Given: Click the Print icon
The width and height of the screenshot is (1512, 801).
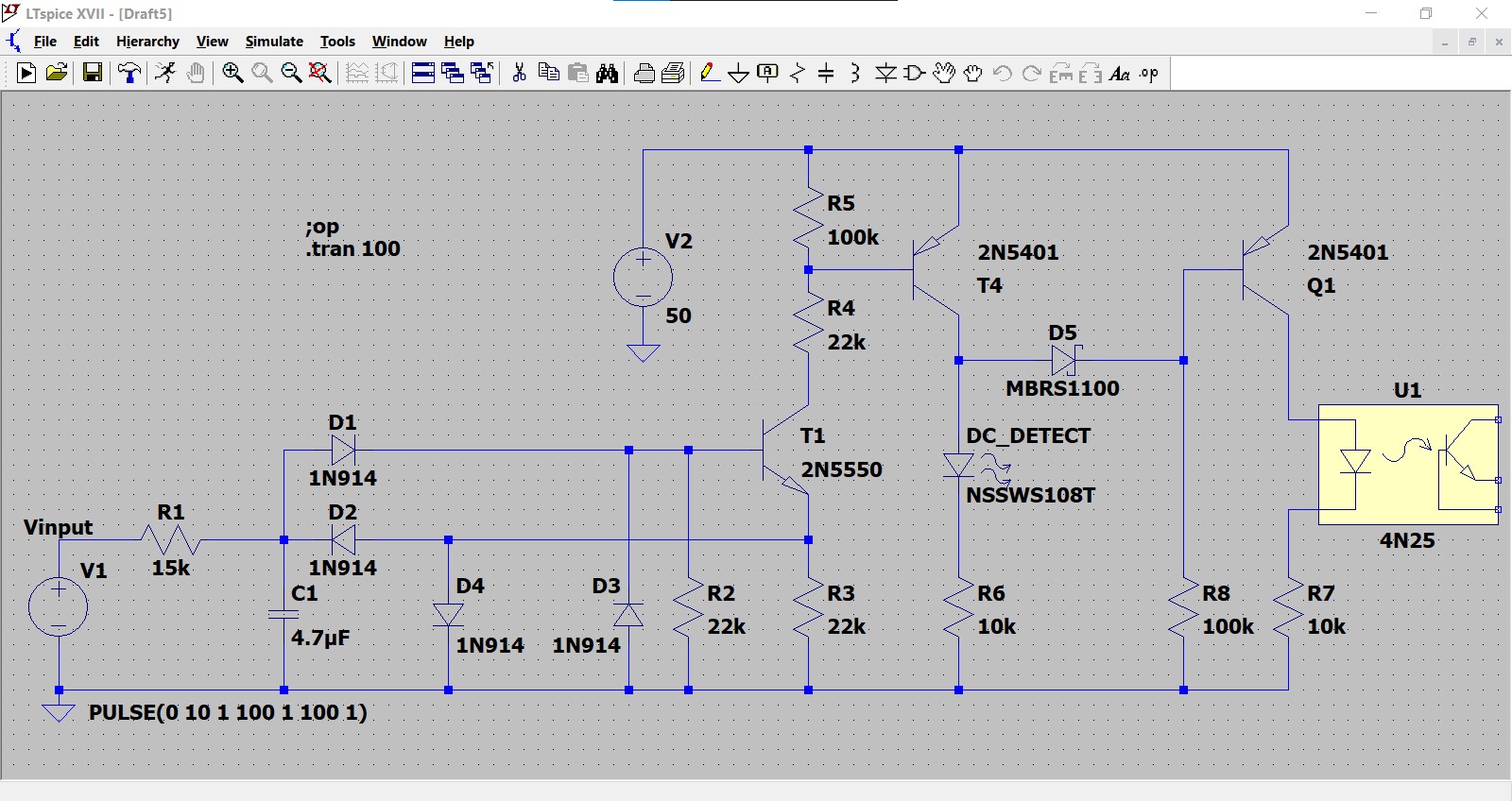Looking at the screenshot, I should pos(674,73).
